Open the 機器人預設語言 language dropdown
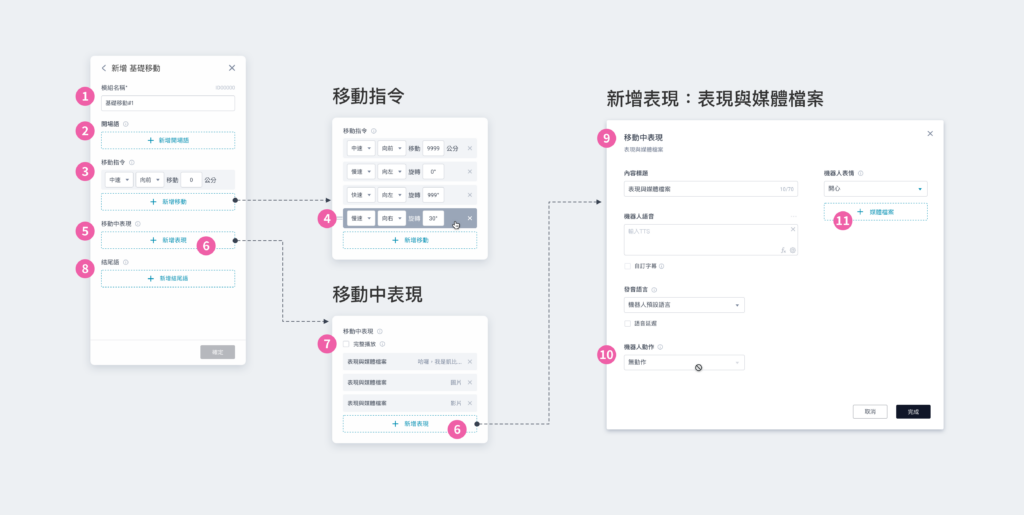 [x=684, y=305]
